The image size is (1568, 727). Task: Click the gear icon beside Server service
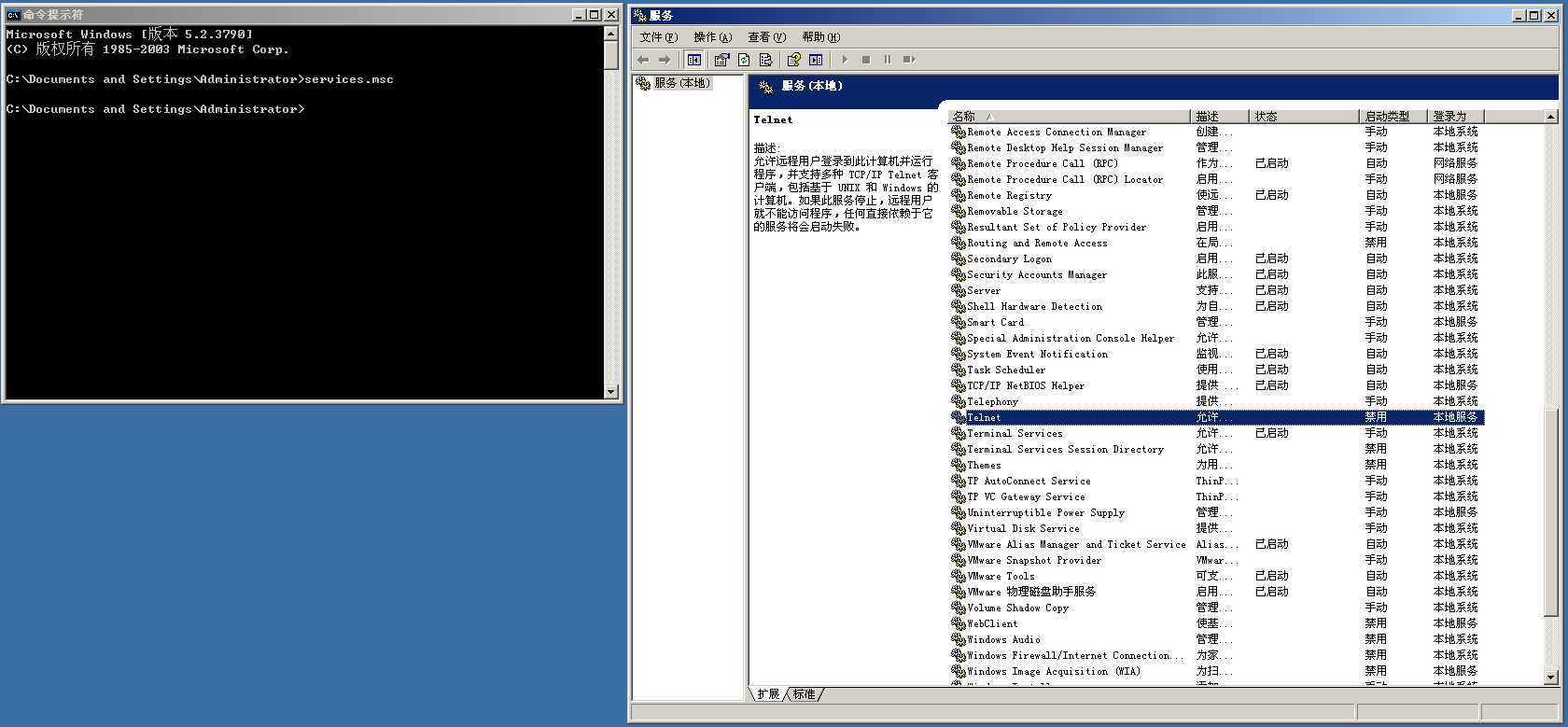click(x=959, y=290)
